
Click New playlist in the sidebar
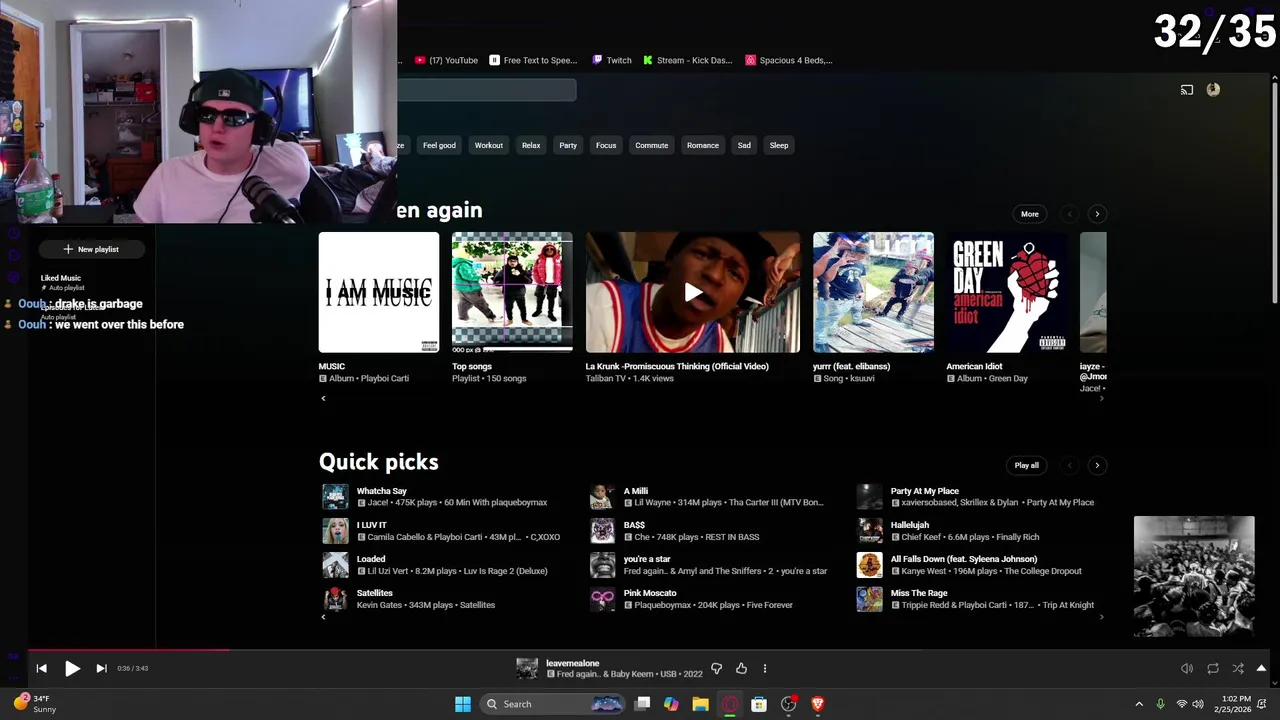[91, 249]
